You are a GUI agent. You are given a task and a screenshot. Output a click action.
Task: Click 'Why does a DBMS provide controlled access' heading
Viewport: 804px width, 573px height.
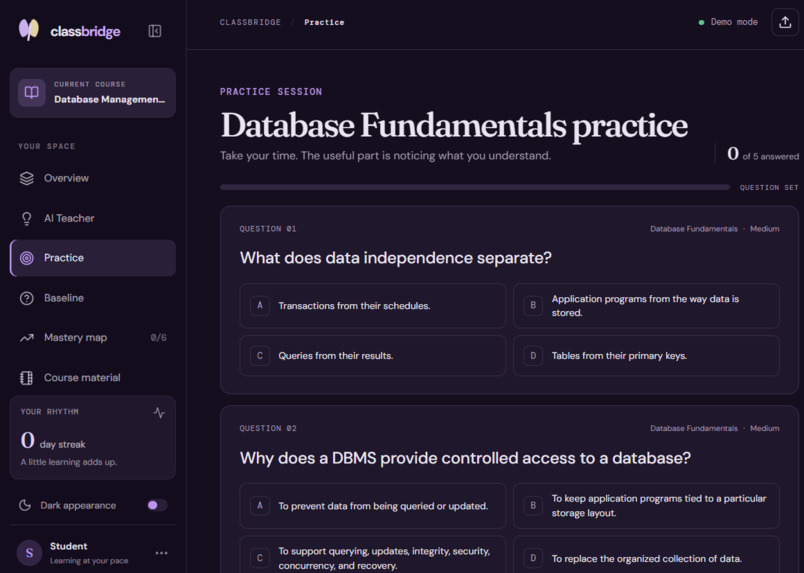pos(466,458)
